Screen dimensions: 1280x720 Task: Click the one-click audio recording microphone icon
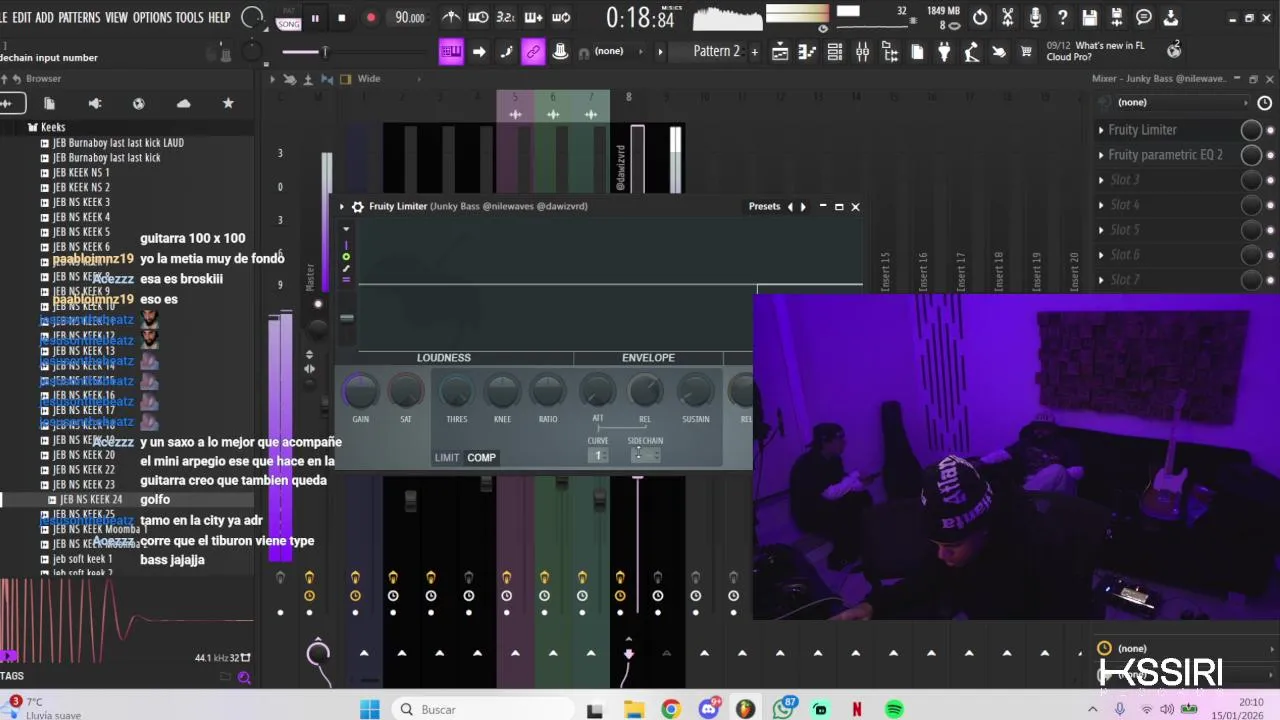click(1035, 17)
